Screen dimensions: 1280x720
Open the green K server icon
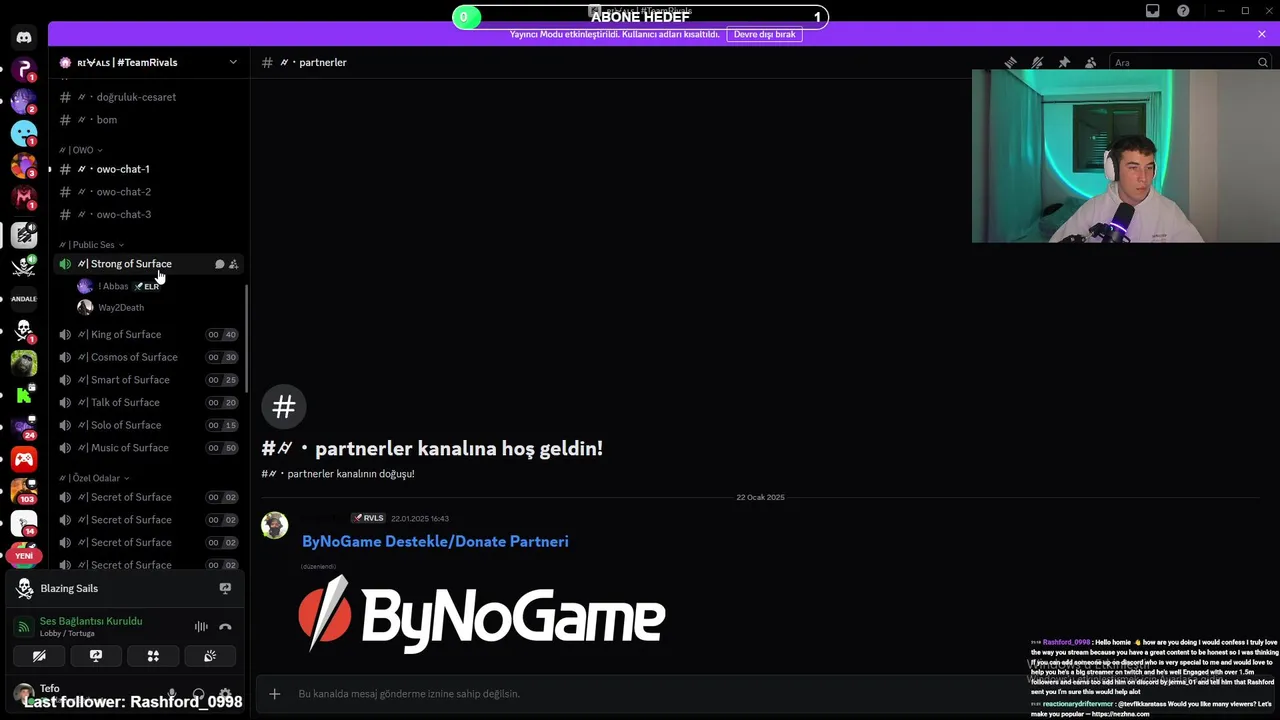(x=24, y=395)
